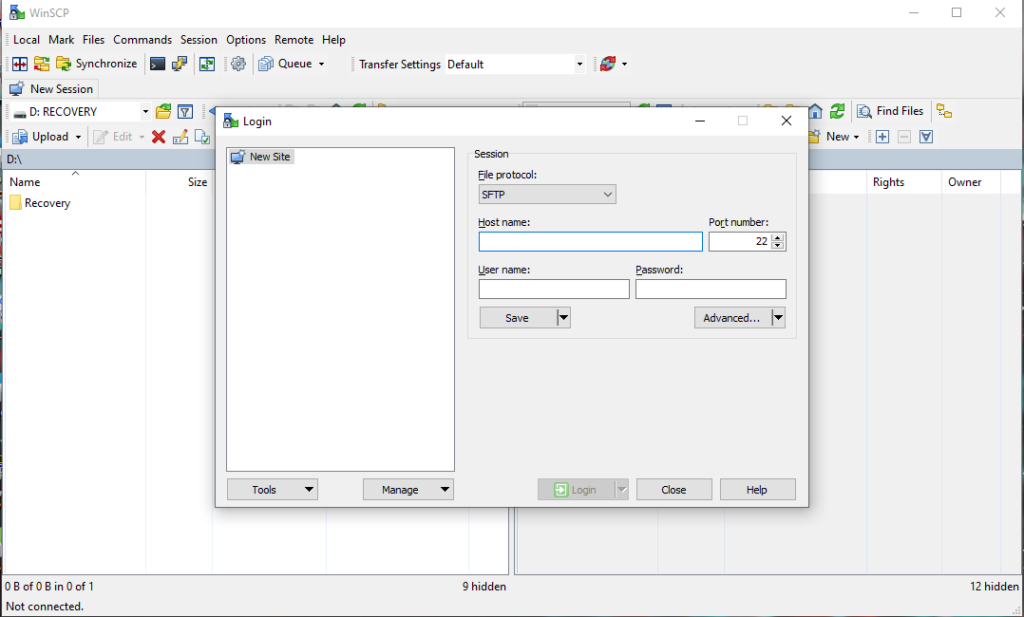Open the Help menu
The image size is (1024, 617).
click(334, 40)
